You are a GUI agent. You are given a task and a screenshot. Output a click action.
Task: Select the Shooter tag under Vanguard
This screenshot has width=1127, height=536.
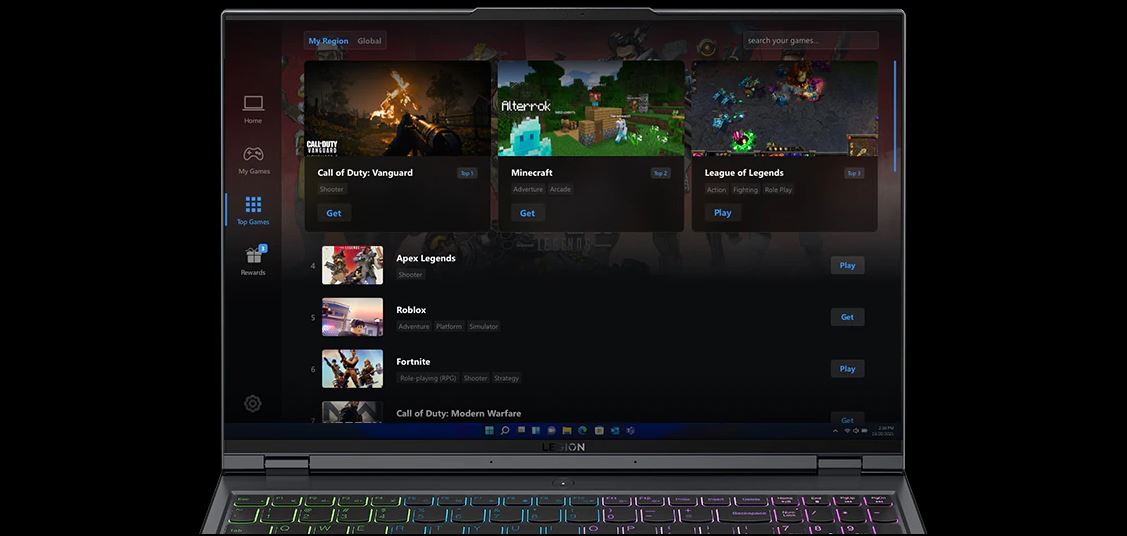[332, 189]
